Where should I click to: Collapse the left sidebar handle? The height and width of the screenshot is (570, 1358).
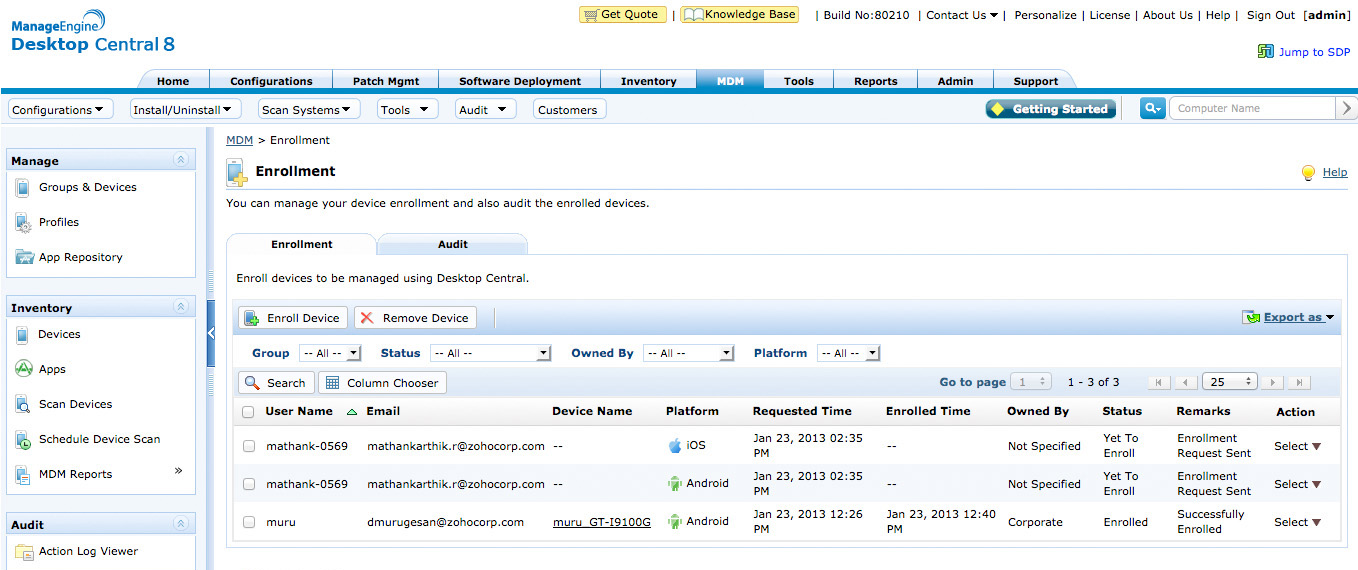pos(211,333)
